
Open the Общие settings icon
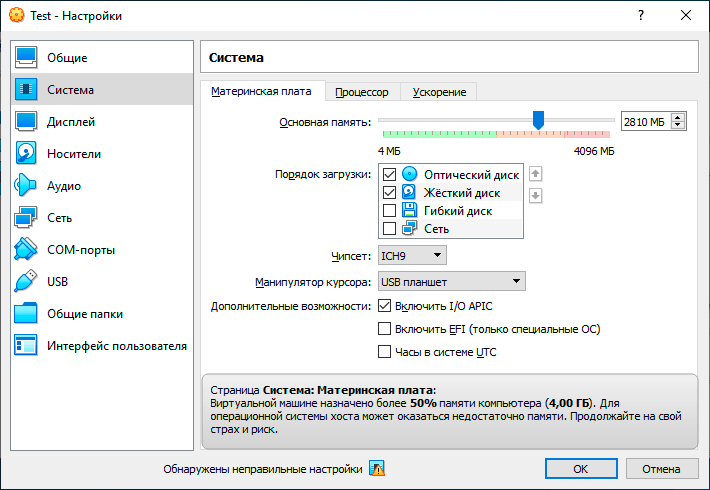point(26,58)
